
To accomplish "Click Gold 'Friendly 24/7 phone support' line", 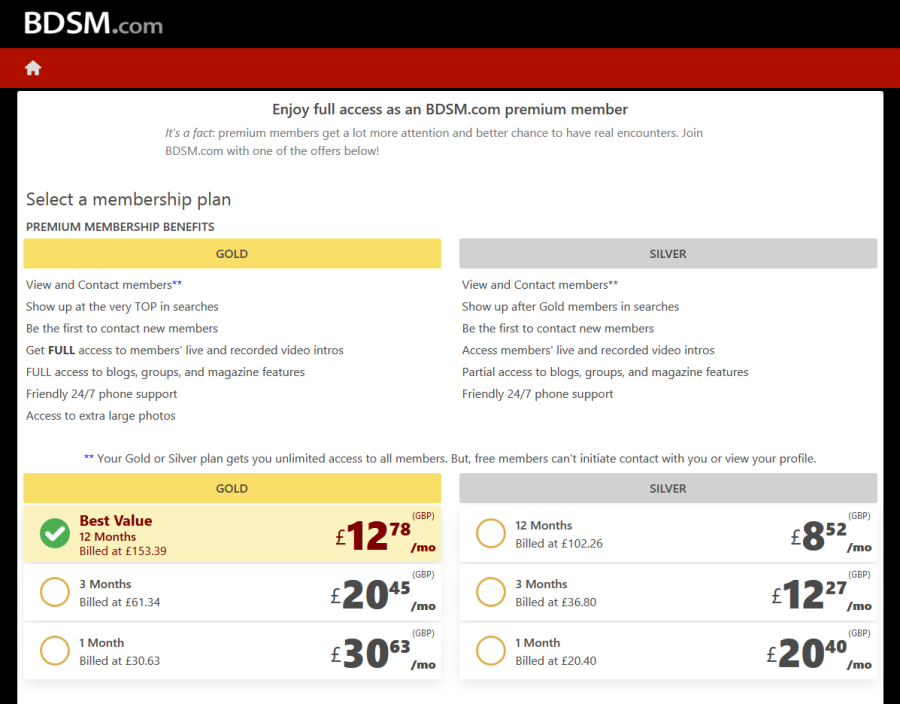I will click(102, 394).
